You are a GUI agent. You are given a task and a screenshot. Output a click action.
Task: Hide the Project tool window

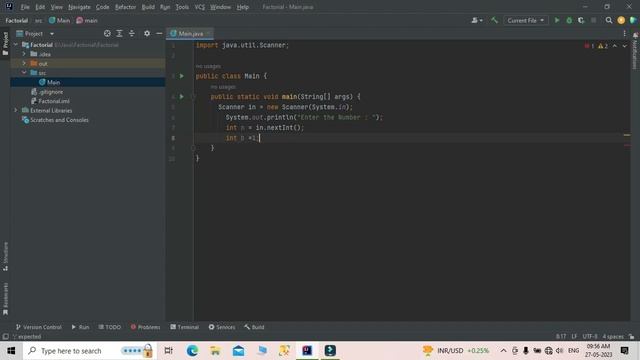(159, 33)
